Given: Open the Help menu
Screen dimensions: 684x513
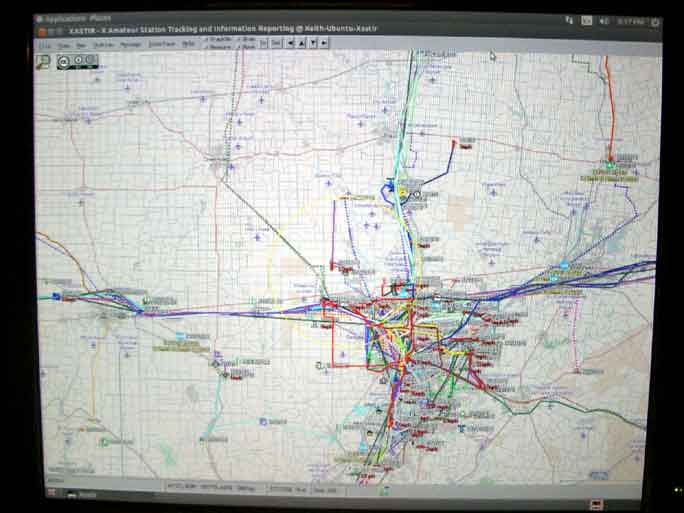Looking at the screenshot, I should [188, 45].
